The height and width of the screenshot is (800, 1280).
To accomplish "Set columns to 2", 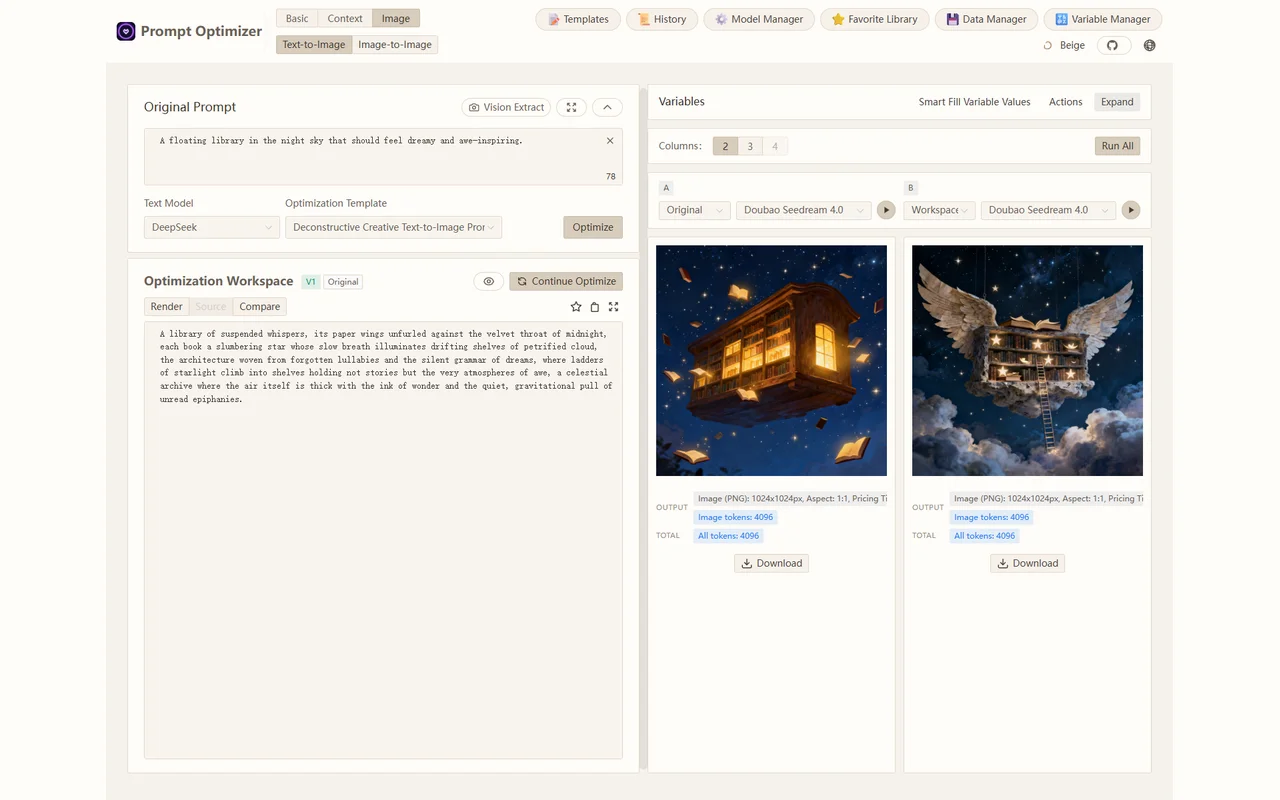I will 725,146.
